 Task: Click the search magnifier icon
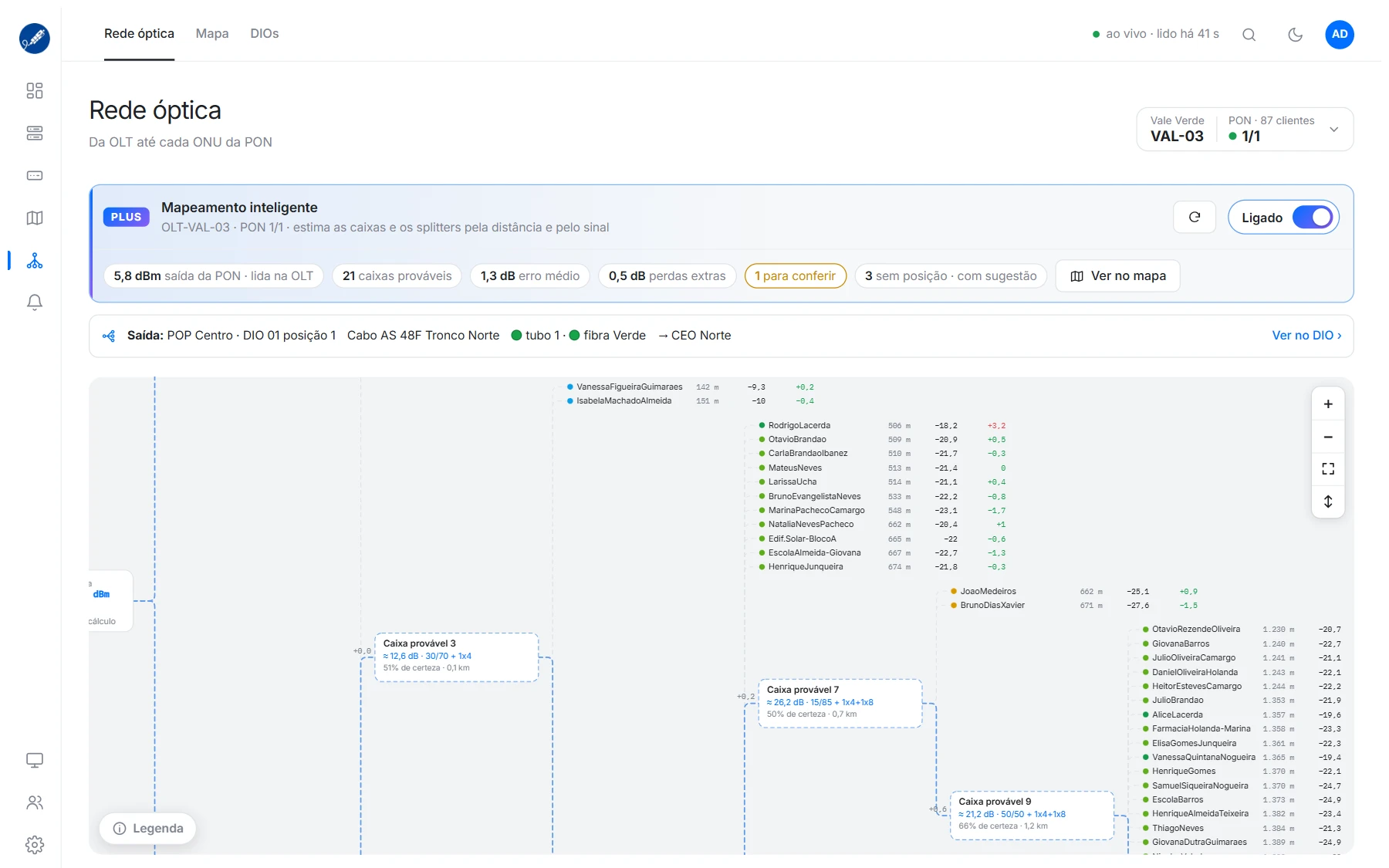[1249, 35]
